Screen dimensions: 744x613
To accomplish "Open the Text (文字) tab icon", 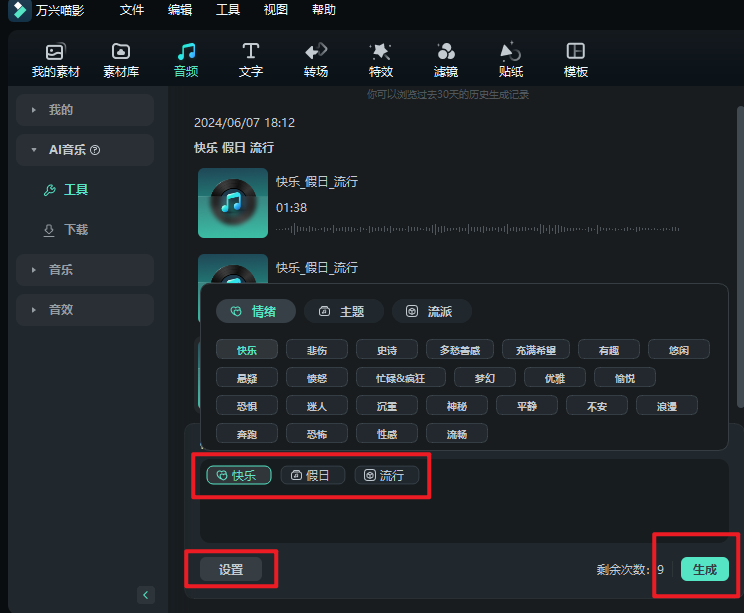I will tap(251, 51).
